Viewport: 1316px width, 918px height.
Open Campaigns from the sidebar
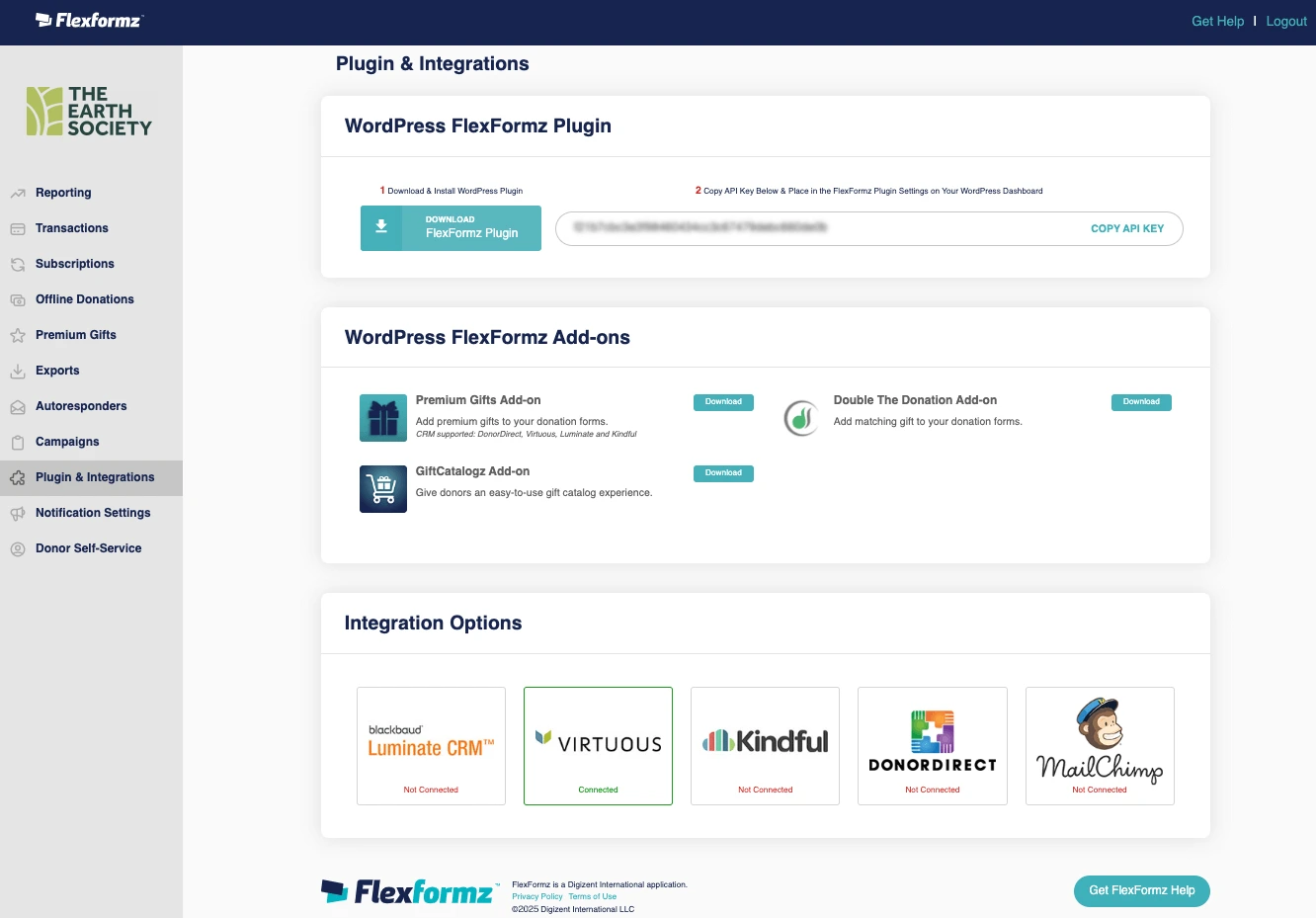pyautogui.click(x=67, y=442)
